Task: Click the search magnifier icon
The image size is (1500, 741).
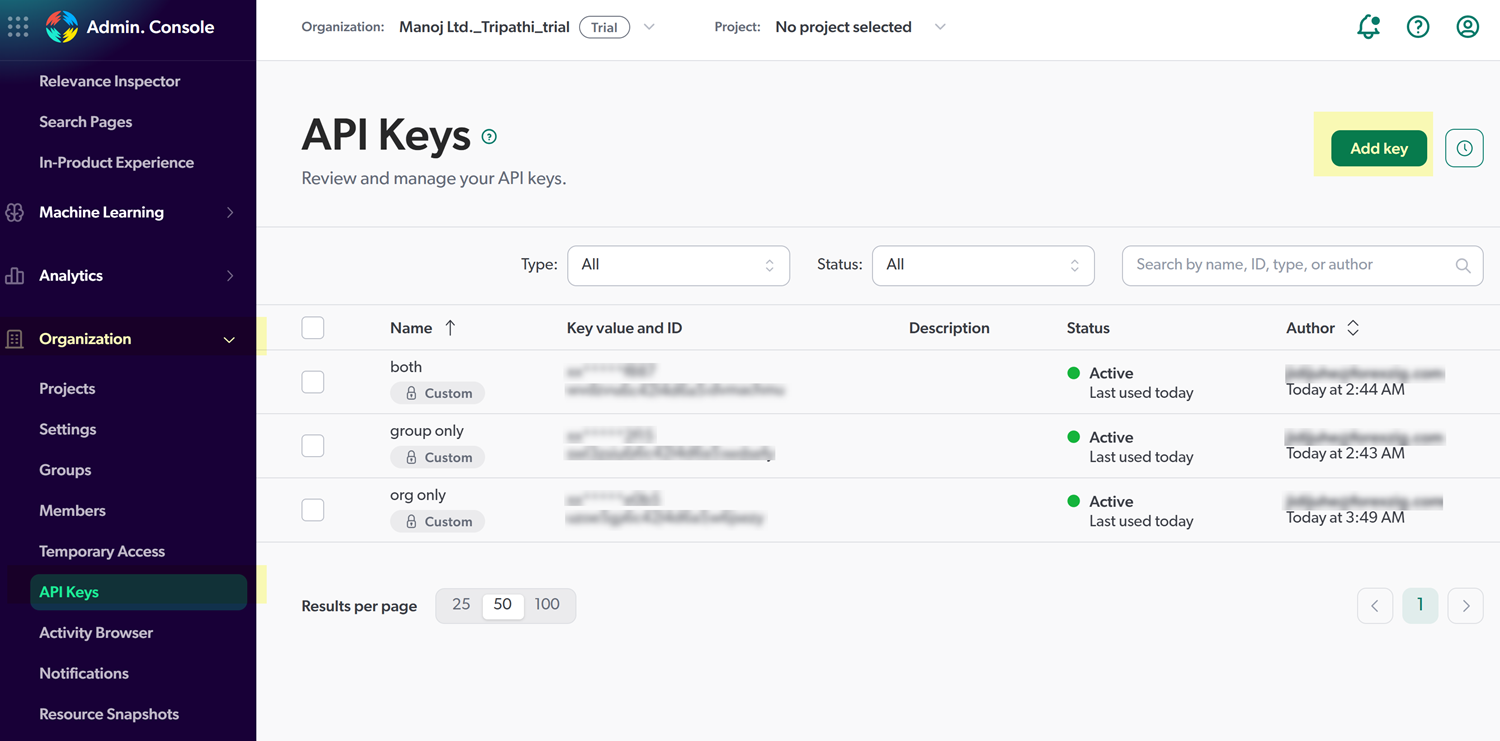Action: 1463,266
